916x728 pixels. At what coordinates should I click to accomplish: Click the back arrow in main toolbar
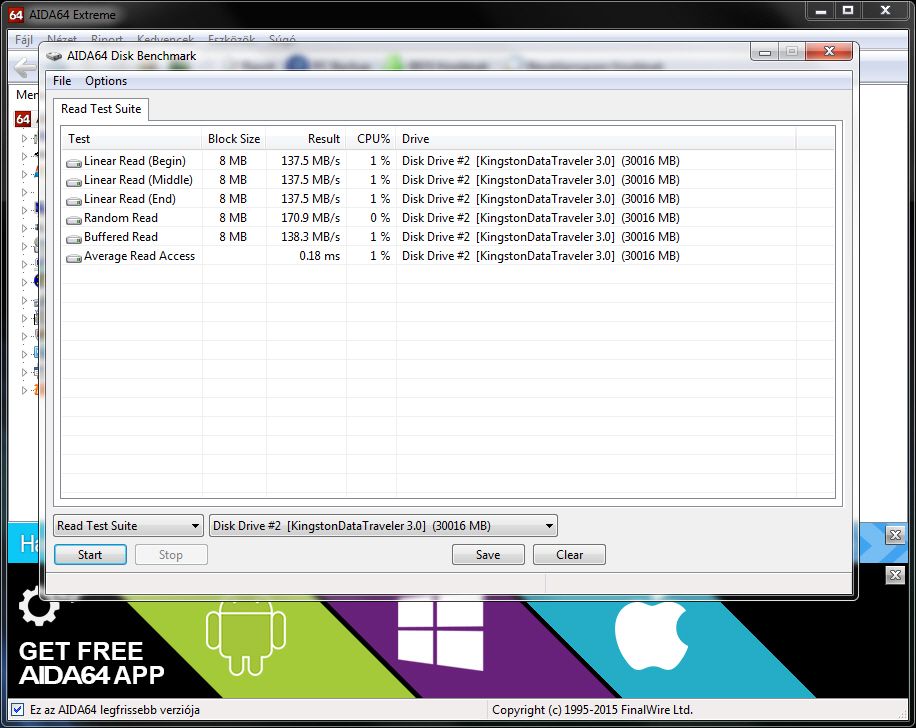[x=25, y=68]
